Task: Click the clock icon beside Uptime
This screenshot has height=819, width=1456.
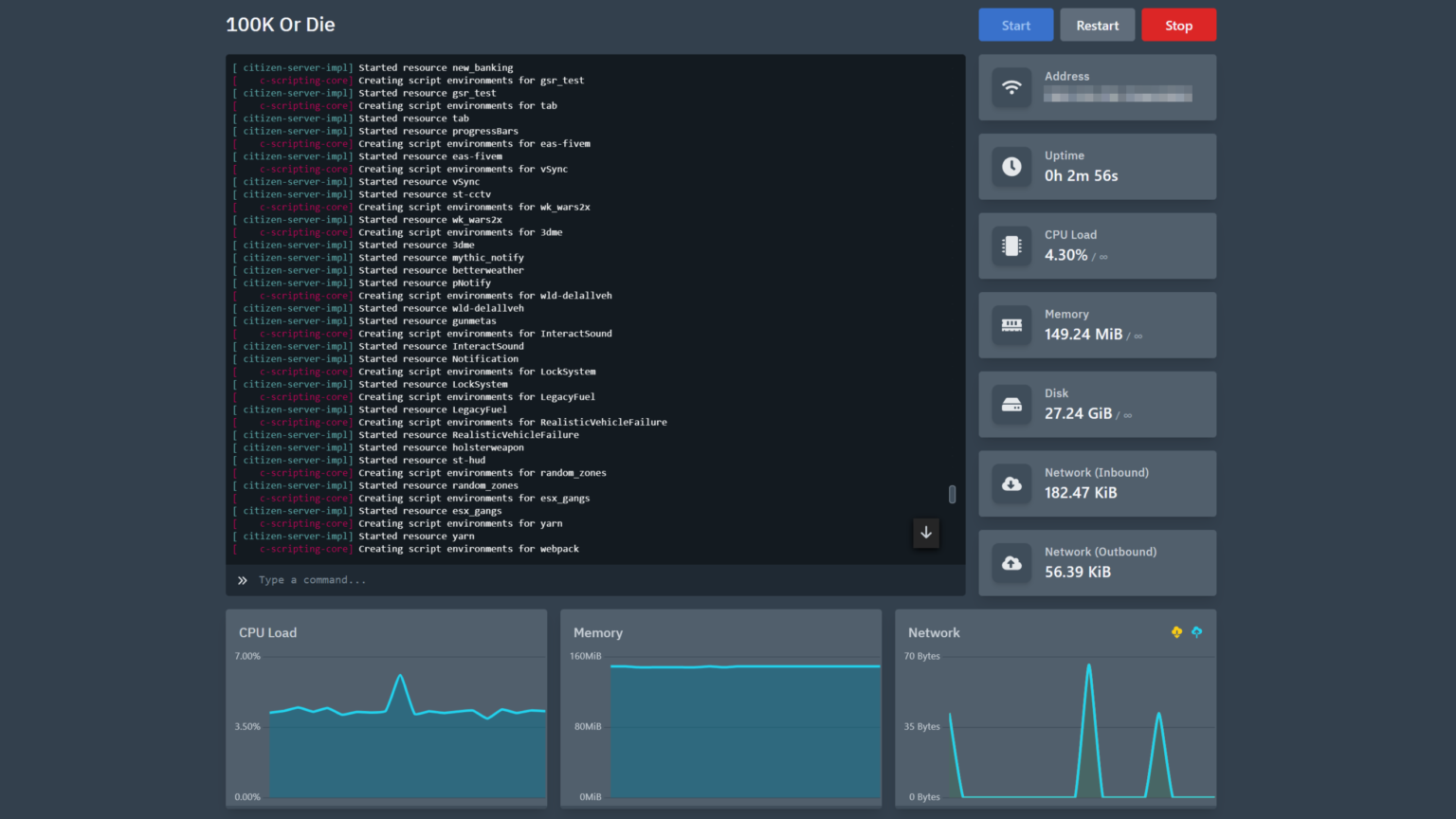Action: point(1011,167)
